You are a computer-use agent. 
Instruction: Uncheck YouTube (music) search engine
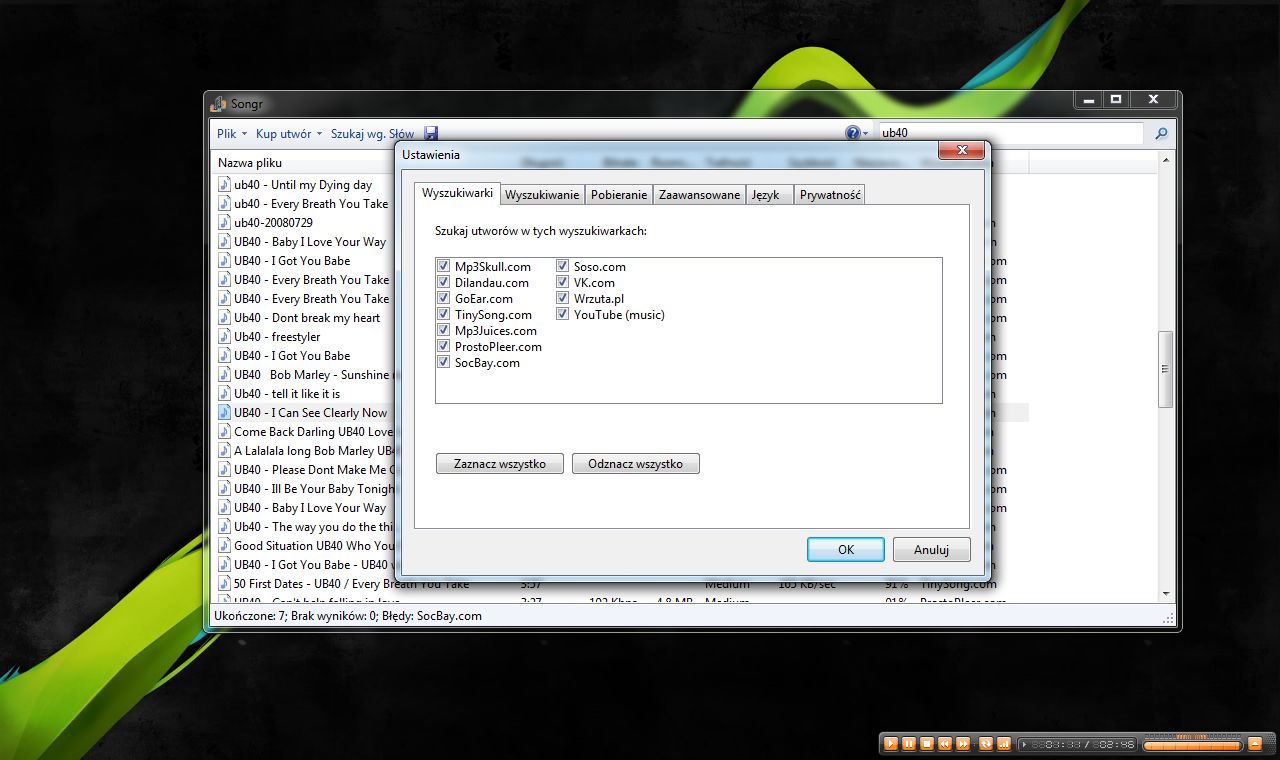563,315
